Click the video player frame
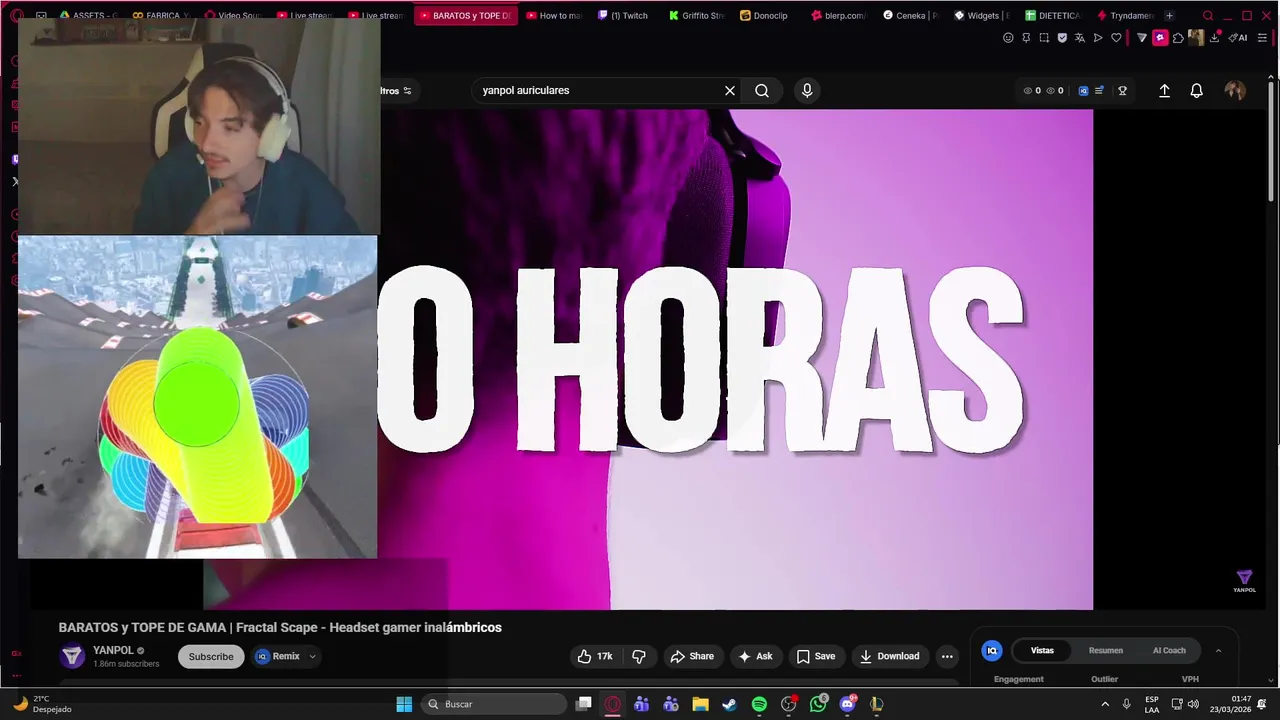This screenshot has height=720, width=1280. pos(648,359)
